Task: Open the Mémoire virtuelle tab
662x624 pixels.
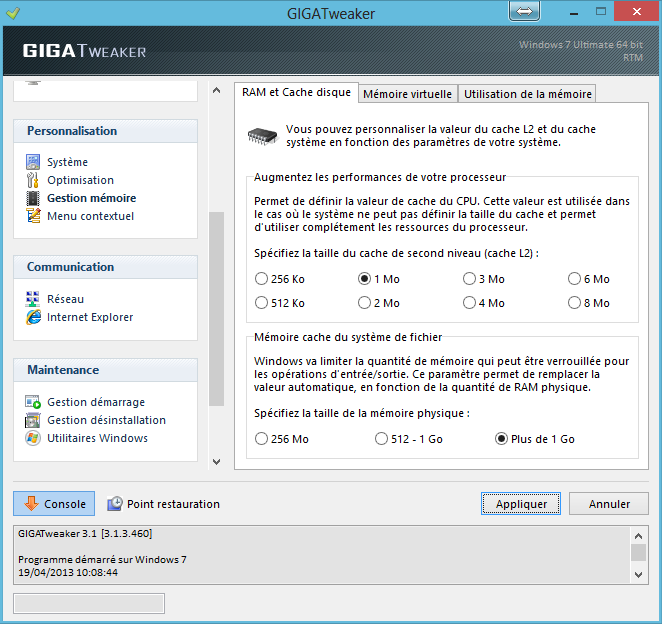Action: (408, 94)
